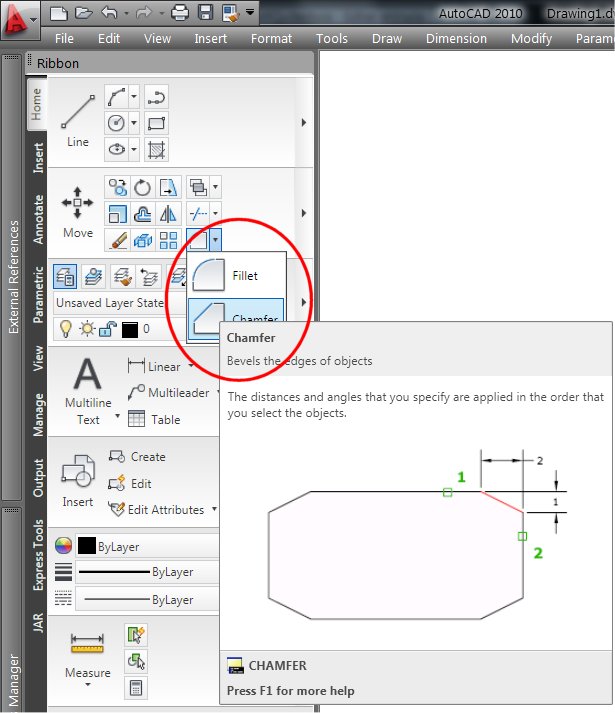Open the Quick Access toolbar customize arrow

250,12
